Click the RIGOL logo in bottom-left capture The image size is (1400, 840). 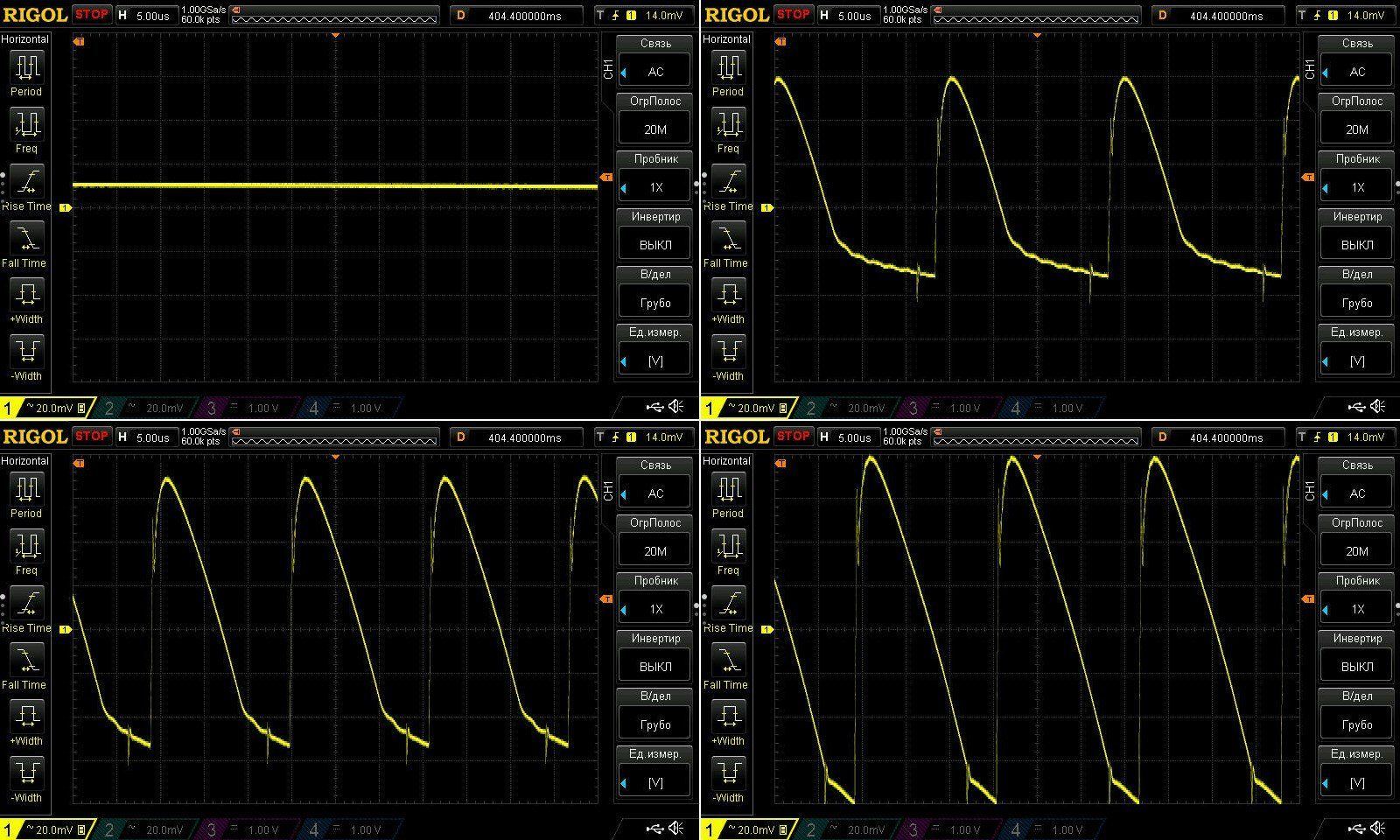coord(36,436)
